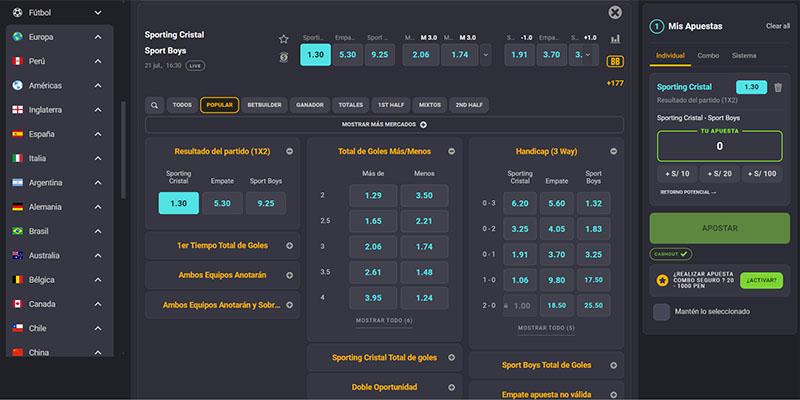Click Clear all in Mis Apuestas
The image size is (800, 400).
pos(778,26)
